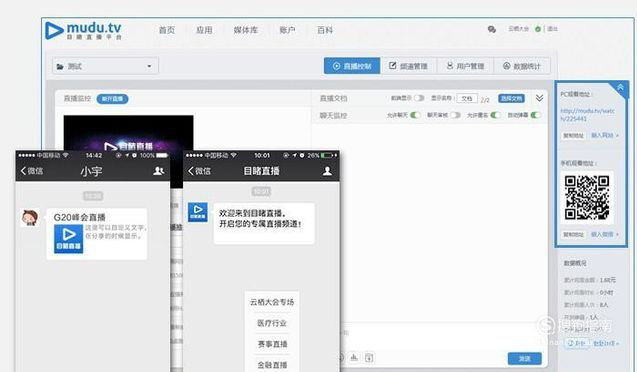Click the green status icon in header

tap(538, 29)
